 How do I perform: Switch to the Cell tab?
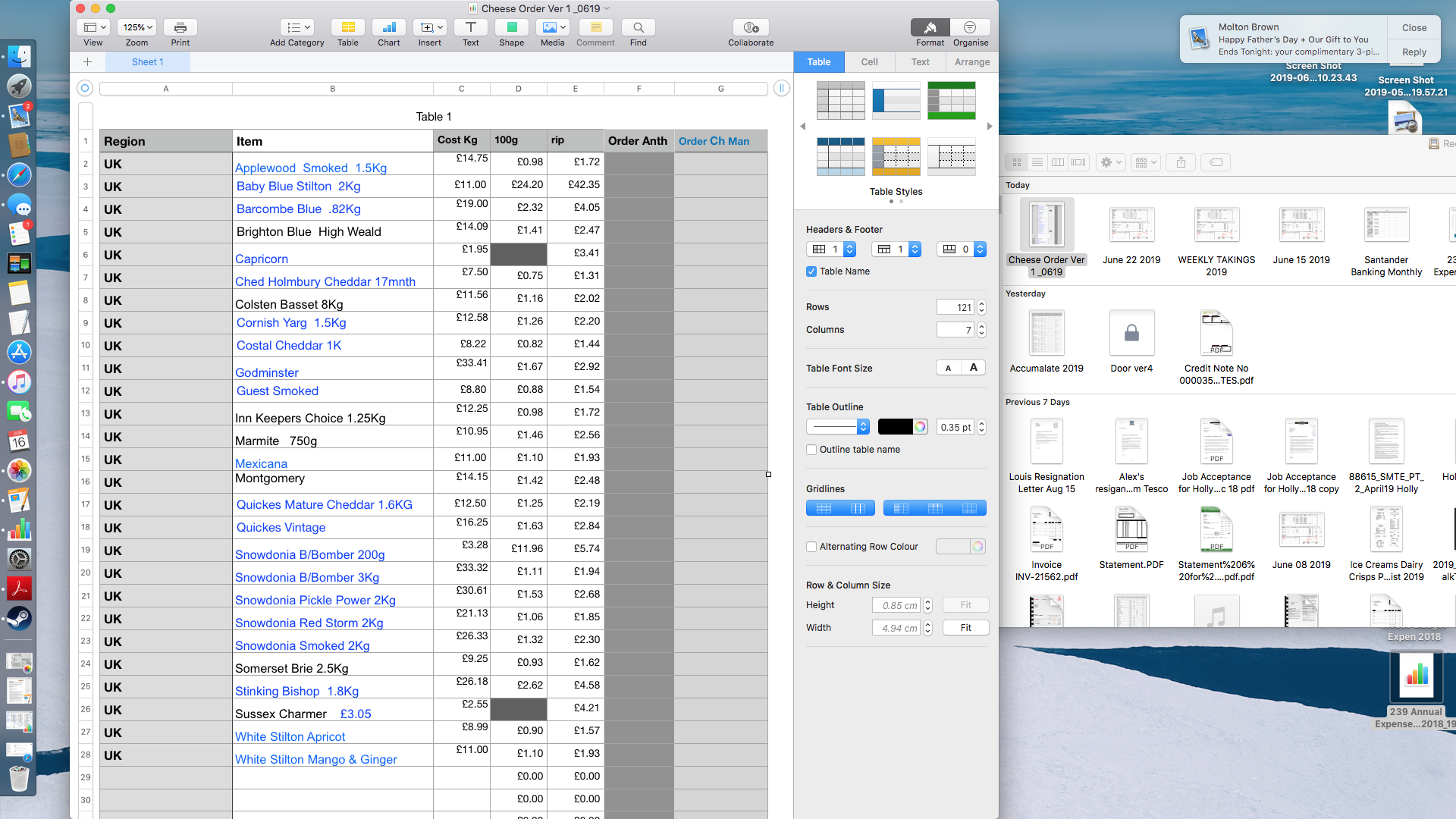[x=869, y=62]
